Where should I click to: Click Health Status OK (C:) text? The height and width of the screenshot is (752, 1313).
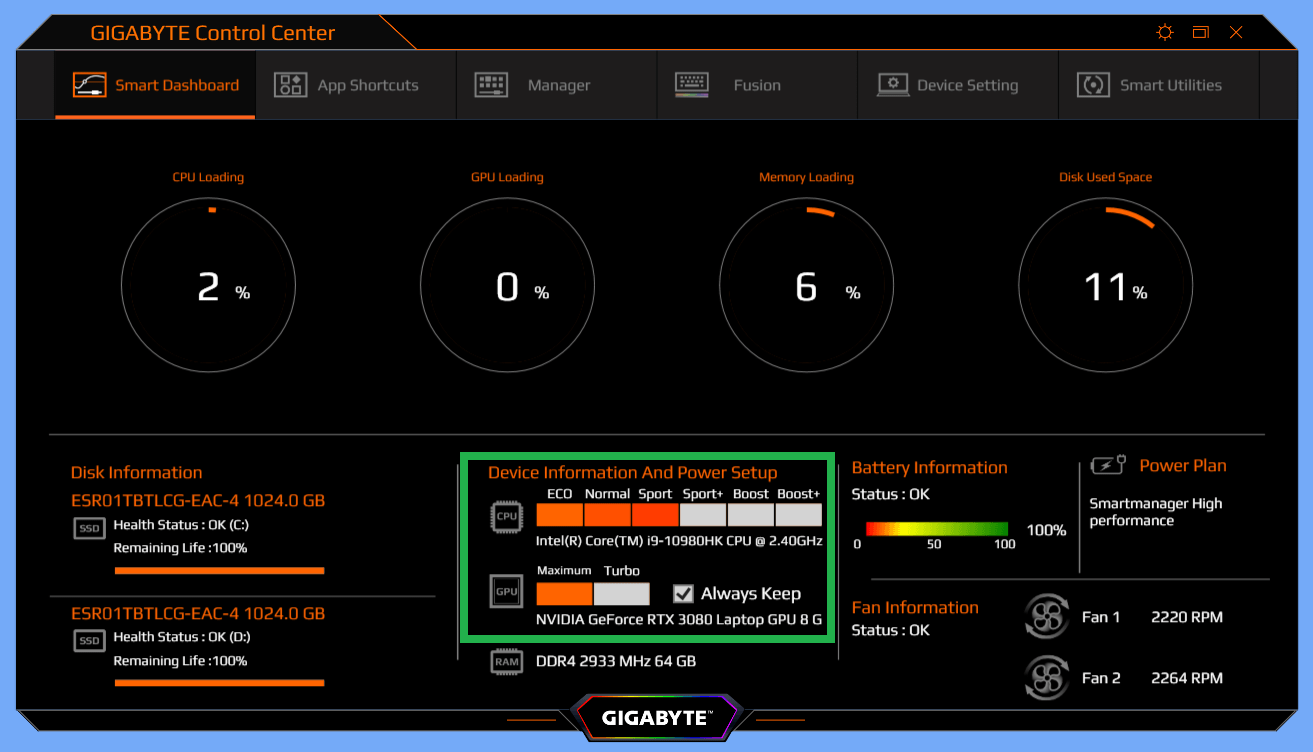[182, 524]
